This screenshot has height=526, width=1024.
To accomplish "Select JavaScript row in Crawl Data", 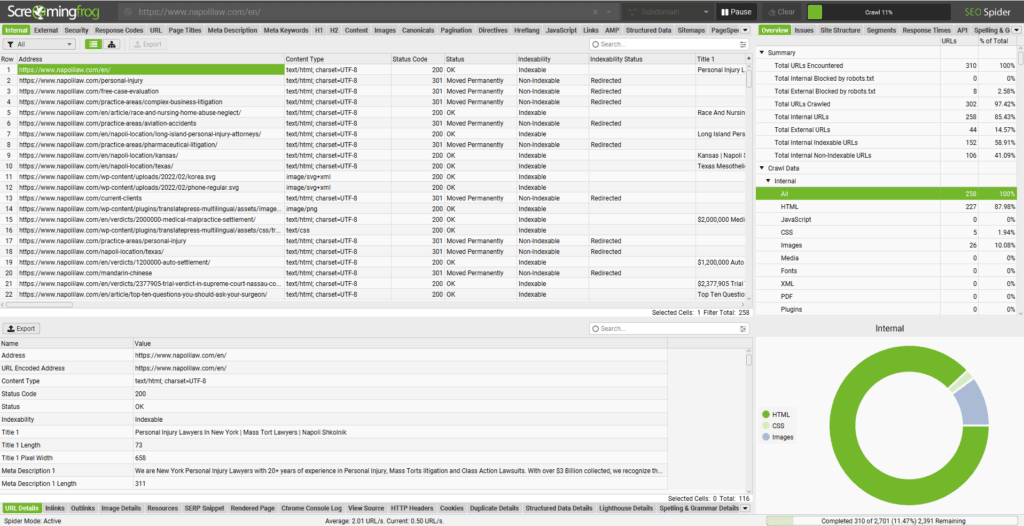I will pos(886,220).
